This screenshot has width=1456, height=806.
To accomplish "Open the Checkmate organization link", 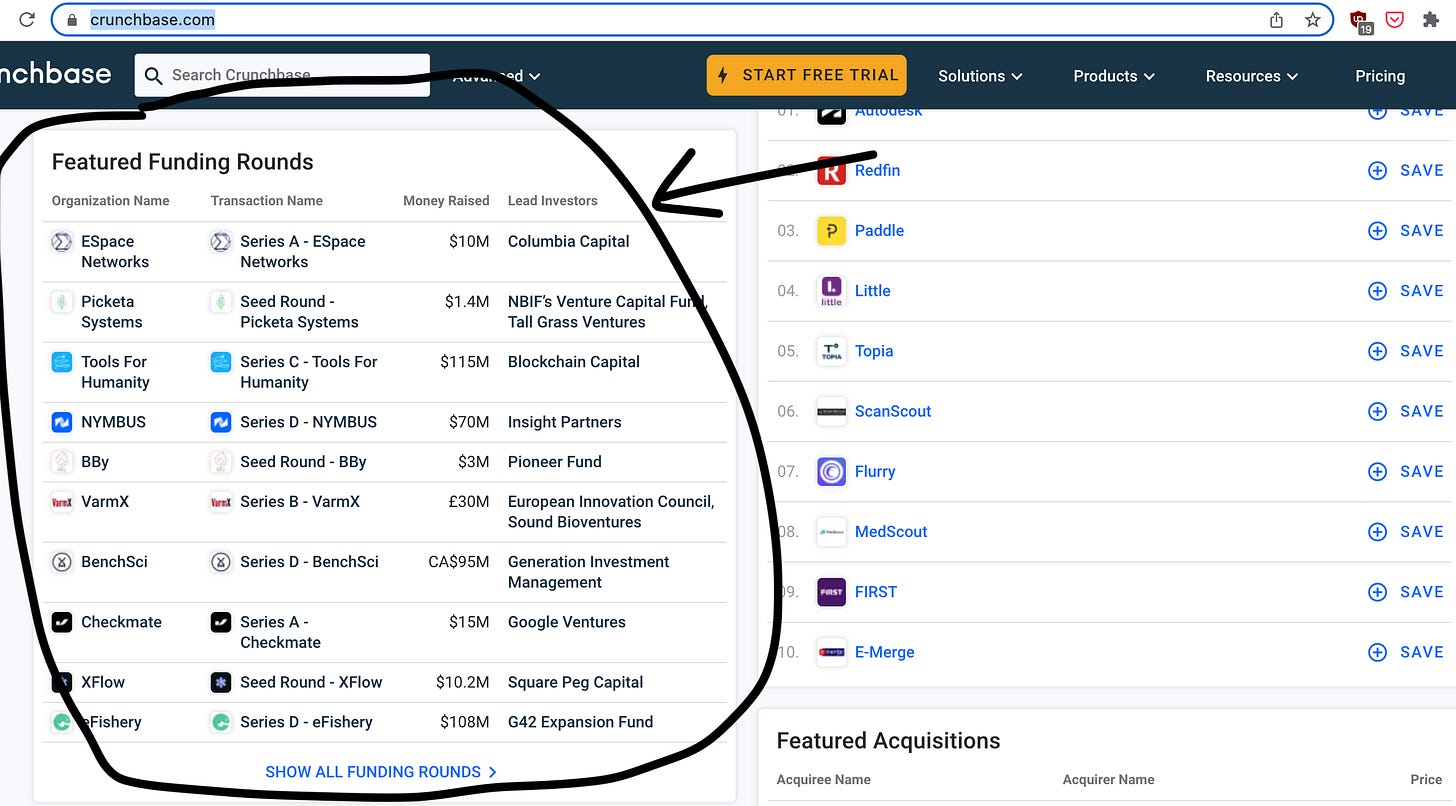I will [121, 622].
